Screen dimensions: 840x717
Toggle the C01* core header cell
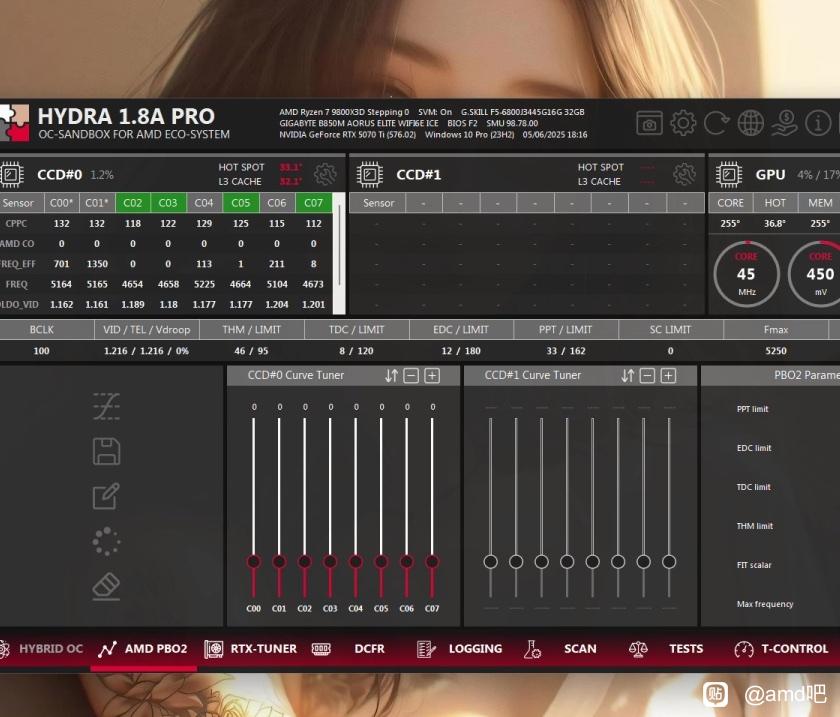[x=97, y=203]
